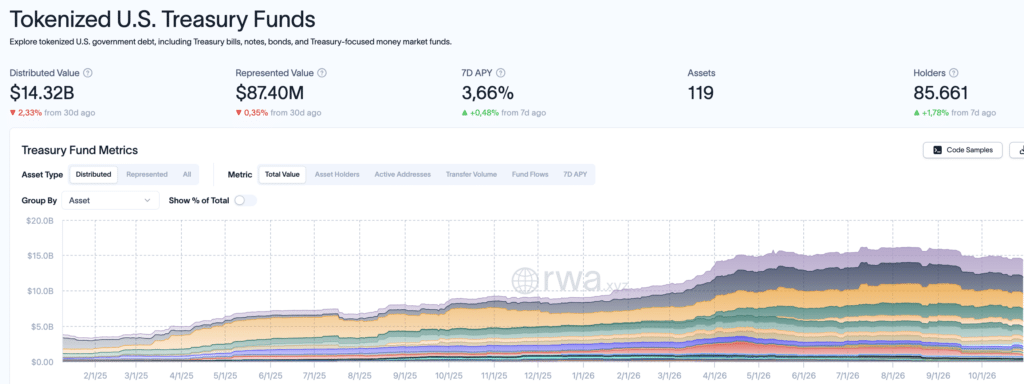Click the $15.0B y-axis label
Viewport: 1024px width, 384px height.
[41, 255]
